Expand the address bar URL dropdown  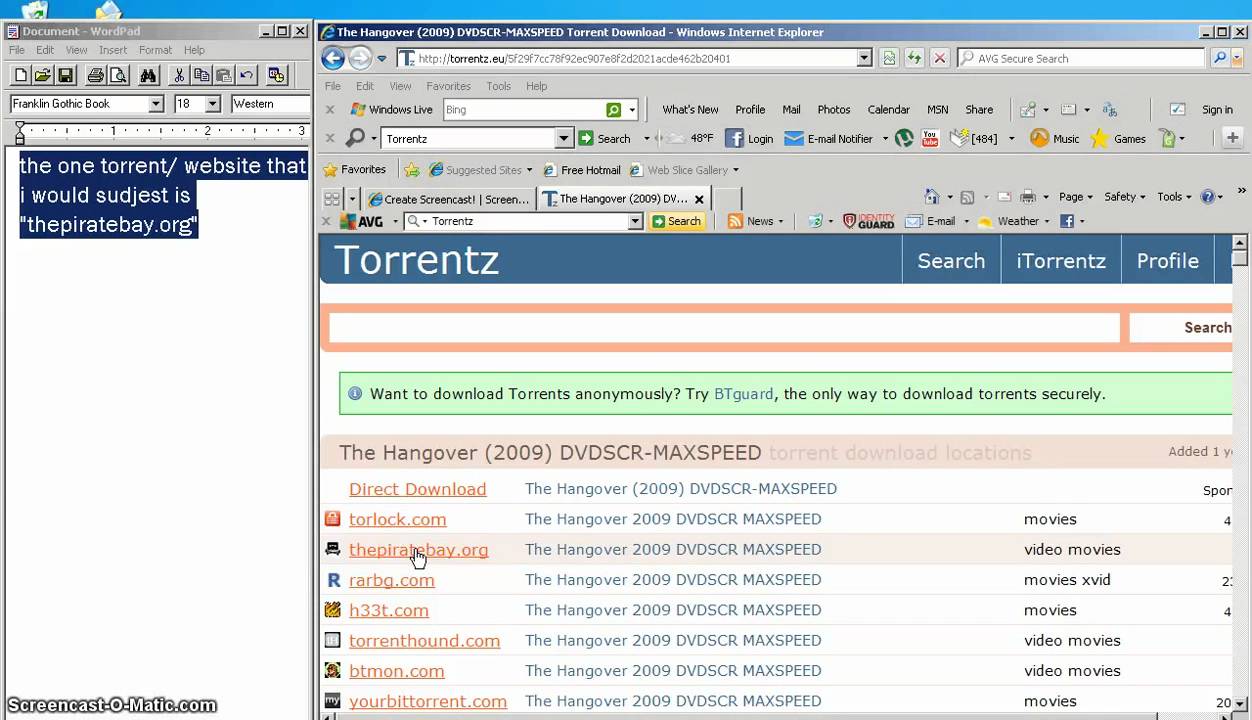864,58
